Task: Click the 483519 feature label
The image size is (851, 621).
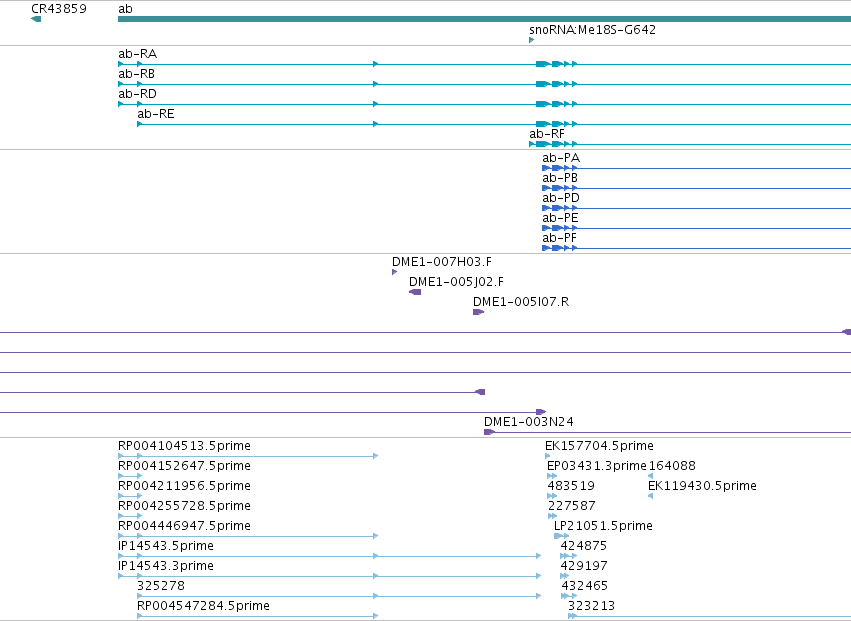Action: pos(571,486)
